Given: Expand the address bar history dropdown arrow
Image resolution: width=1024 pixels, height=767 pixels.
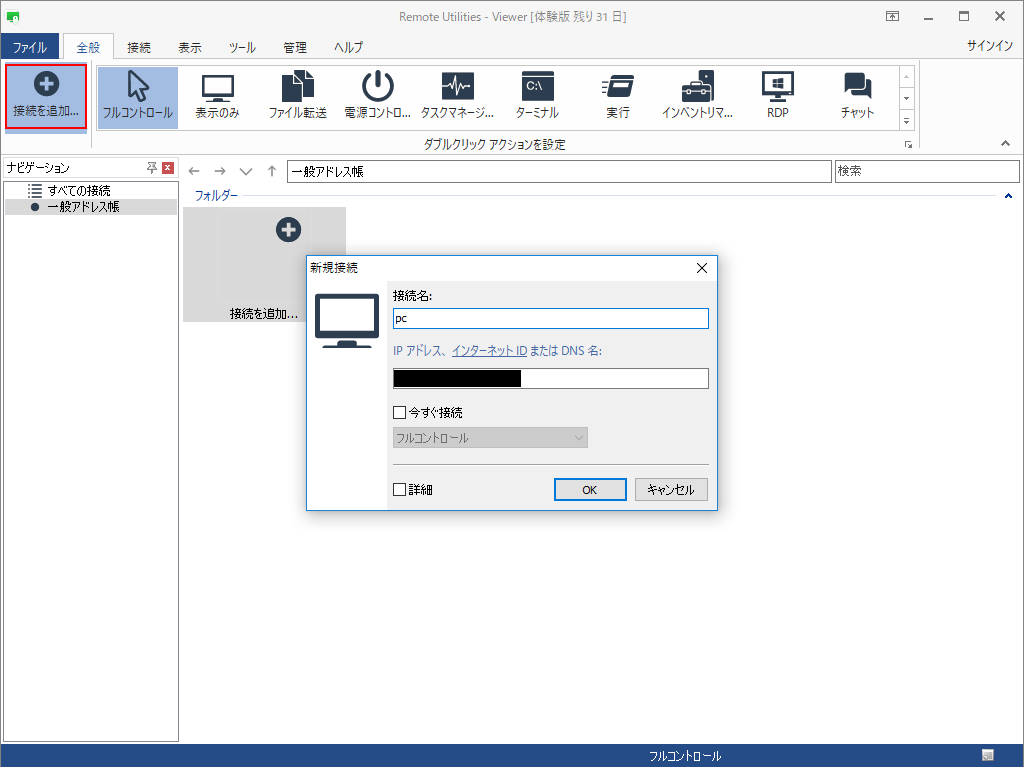Looking at the screenshot, I should [x=245, y=170].
